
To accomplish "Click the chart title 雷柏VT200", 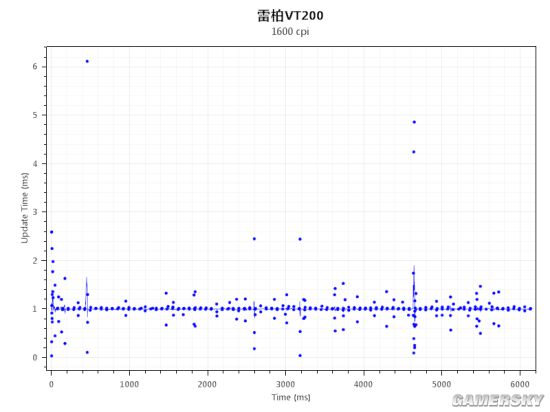I will pyautogui.click(x=290, y=16).
